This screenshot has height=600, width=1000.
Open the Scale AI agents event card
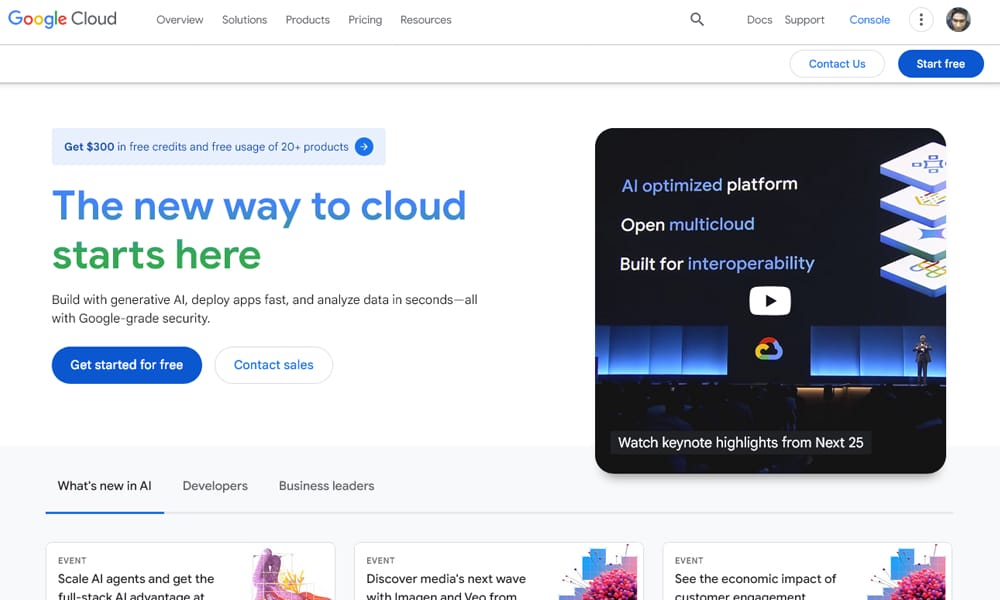click(x=190, y=575)
